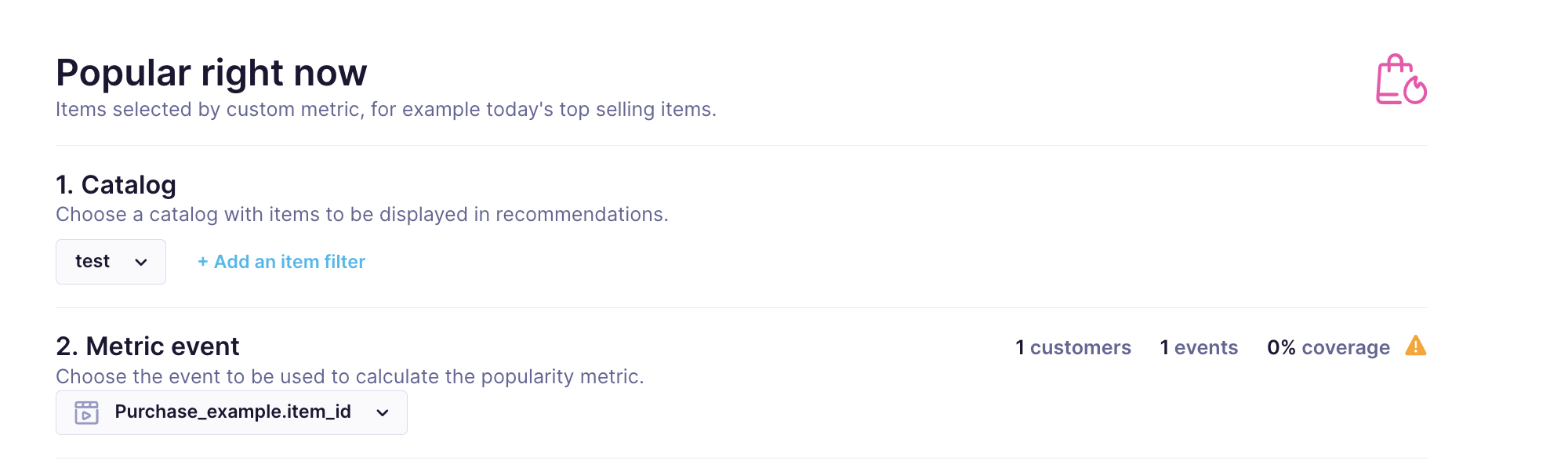Click the subtitle about today's top selling items
Screen dimensions: 1568x475
(x=386, y=110)
